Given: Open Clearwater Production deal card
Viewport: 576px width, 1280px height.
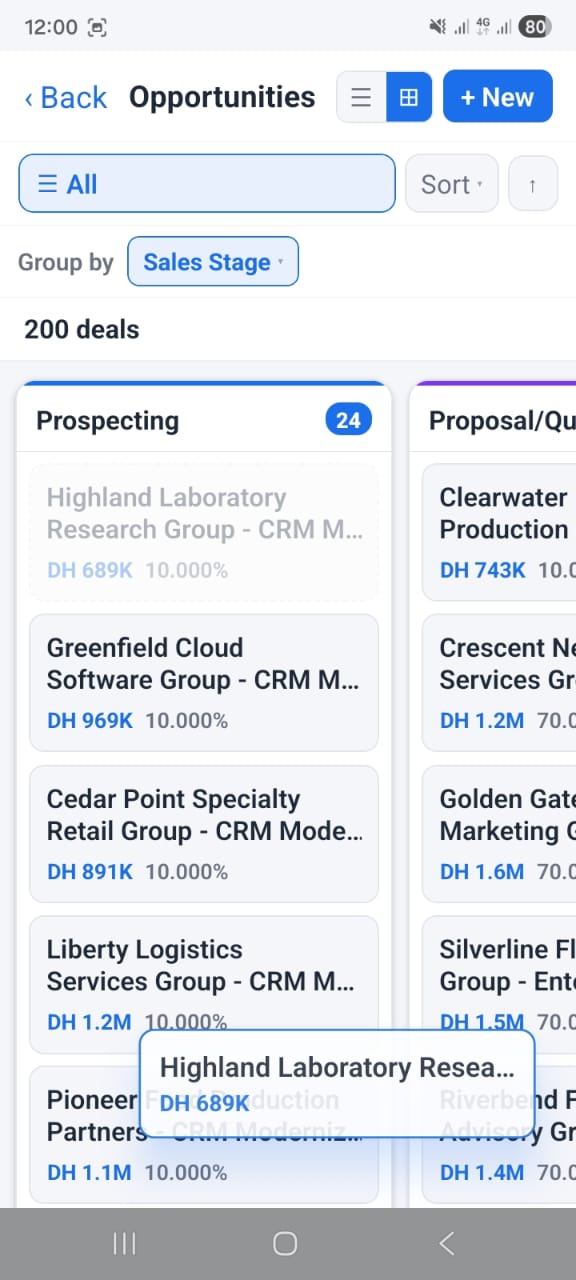Looking at the screenshot, I should click(499, 532).
